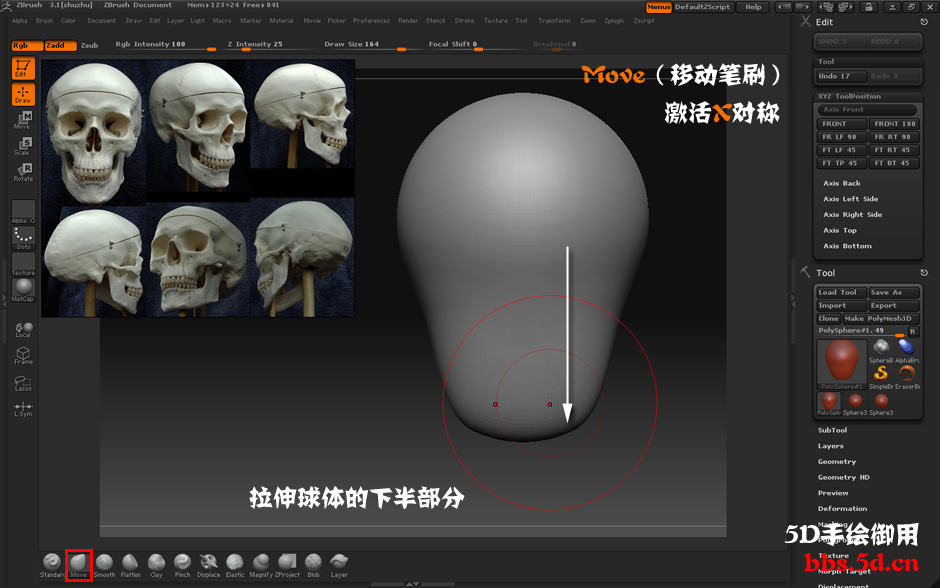The height and width of the screenshot is (588, 940).
Task: Click the FRONT 180 view button
Action: tap(894, 124)
